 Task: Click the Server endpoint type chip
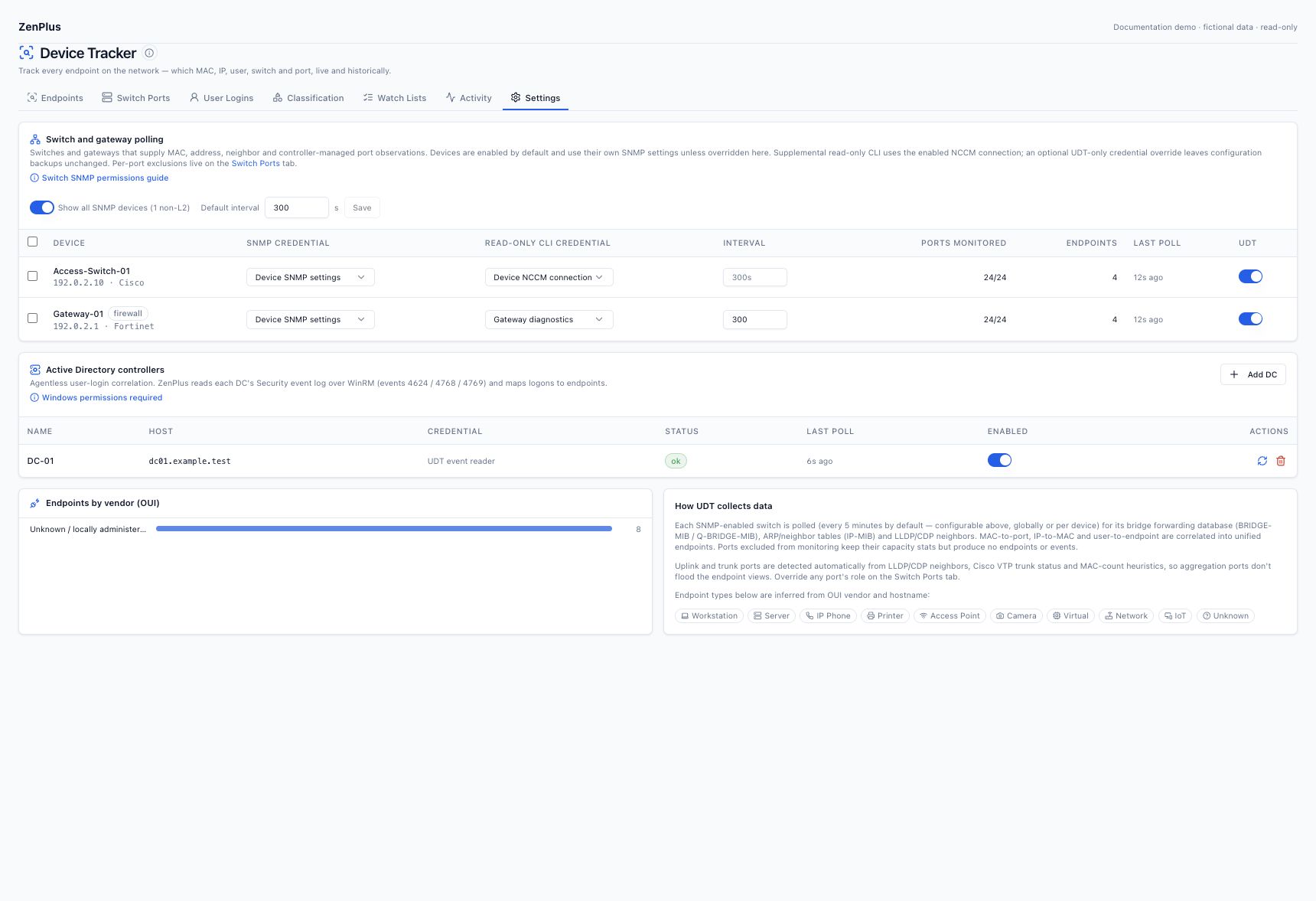click(x=771, y=615)
